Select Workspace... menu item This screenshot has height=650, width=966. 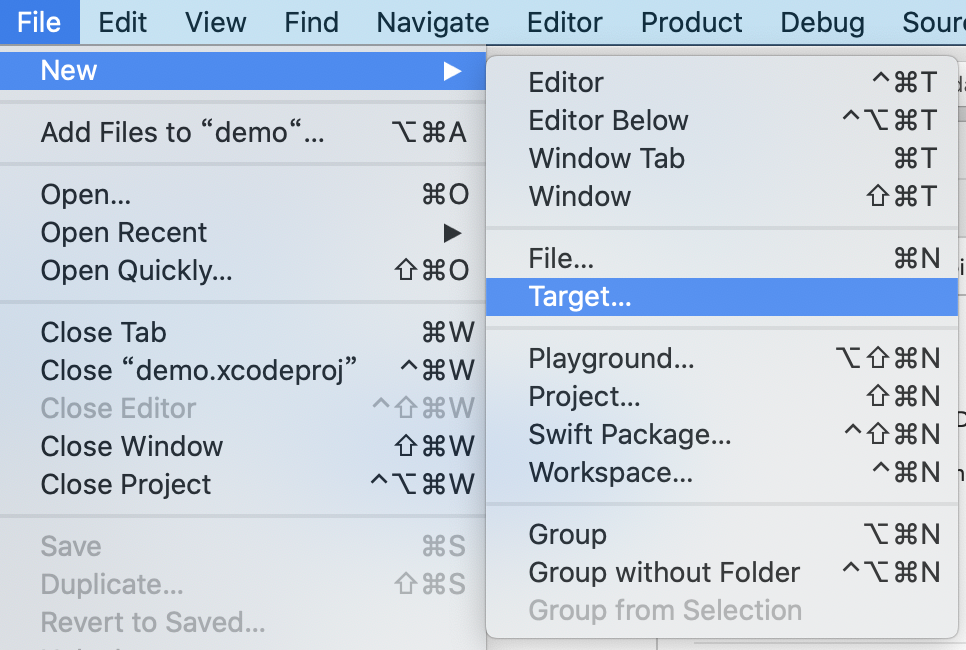pyautogui.click(x=721, y=473)
